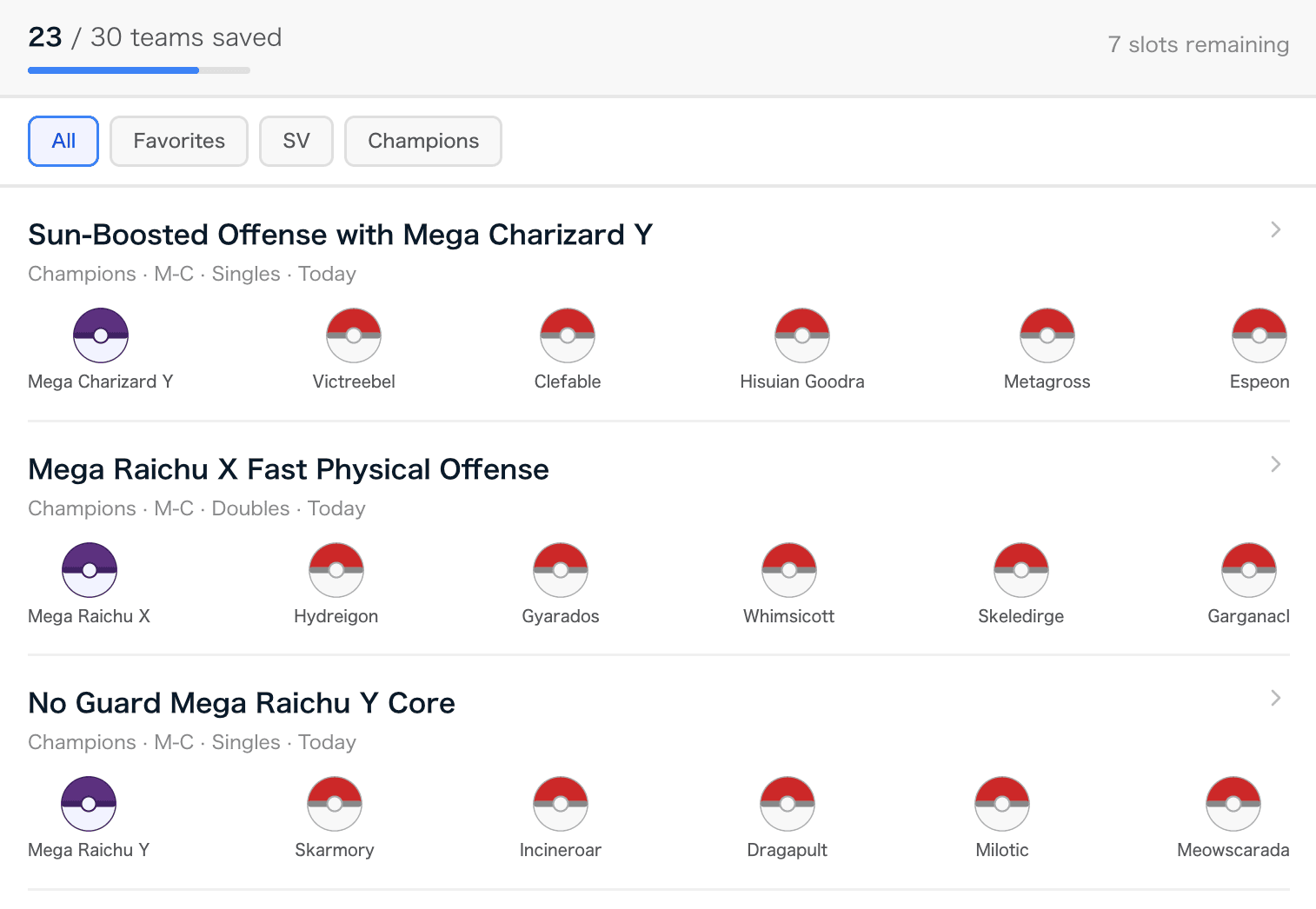The image size is (1316, 909).
Task: Click the teams saved progress bar
Action: click(x=139, y=70)
